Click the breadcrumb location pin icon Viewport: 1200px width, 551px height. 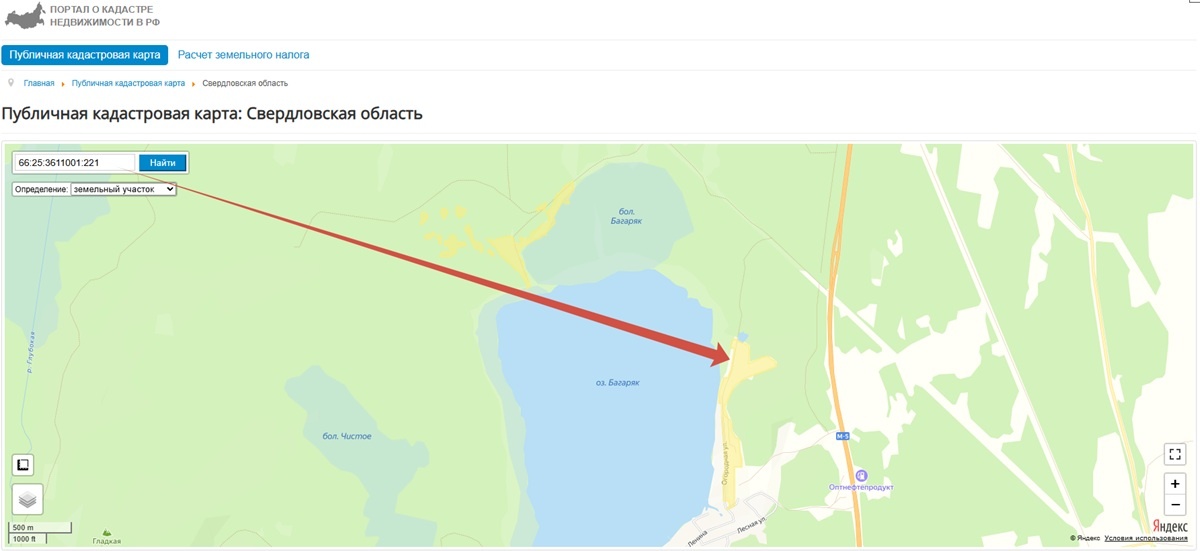pos(10,82)
